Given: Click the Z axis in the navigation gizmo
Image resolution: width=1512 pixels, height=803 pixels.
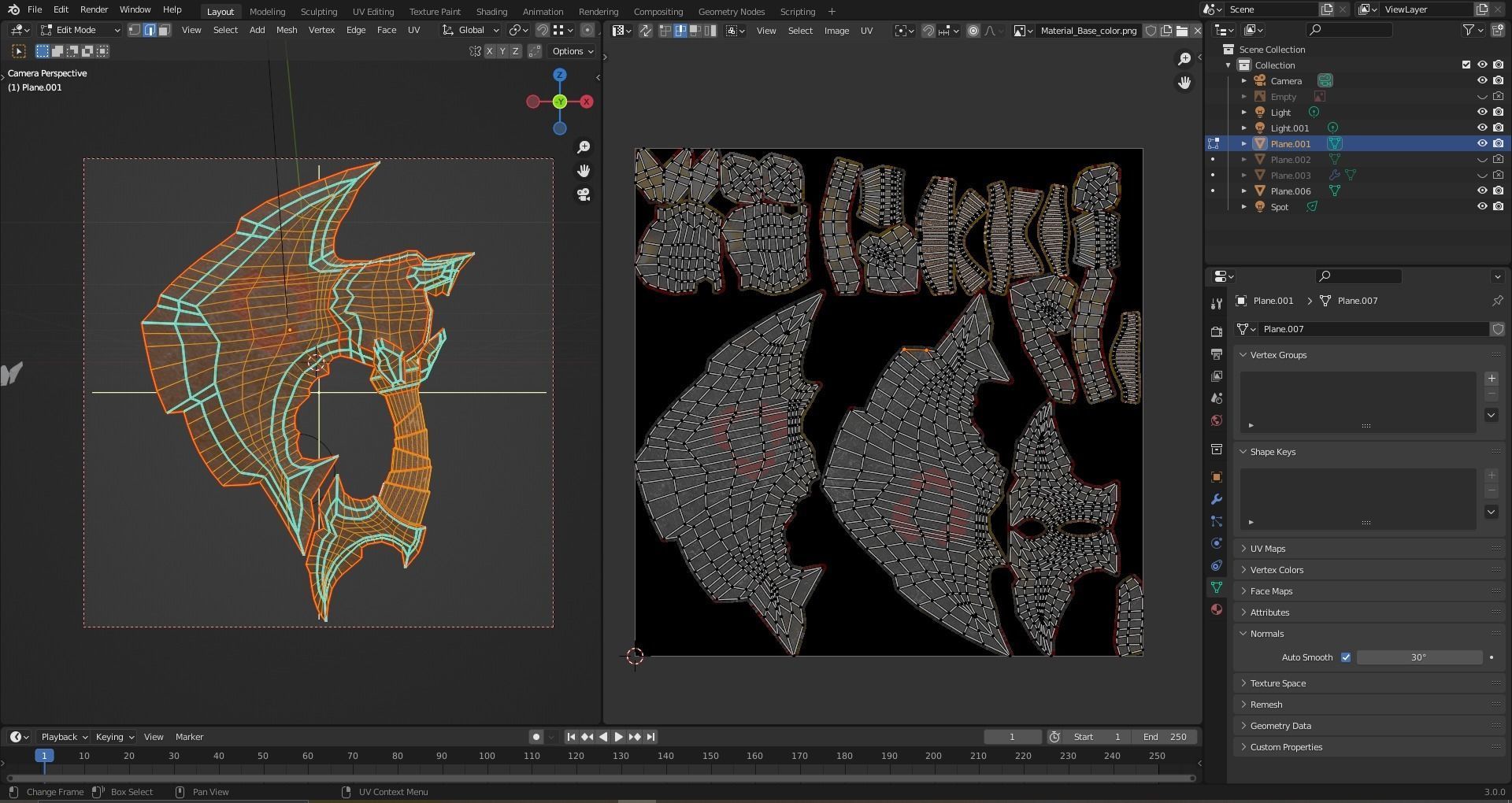Looking at the screenshot, I should 559,75.
